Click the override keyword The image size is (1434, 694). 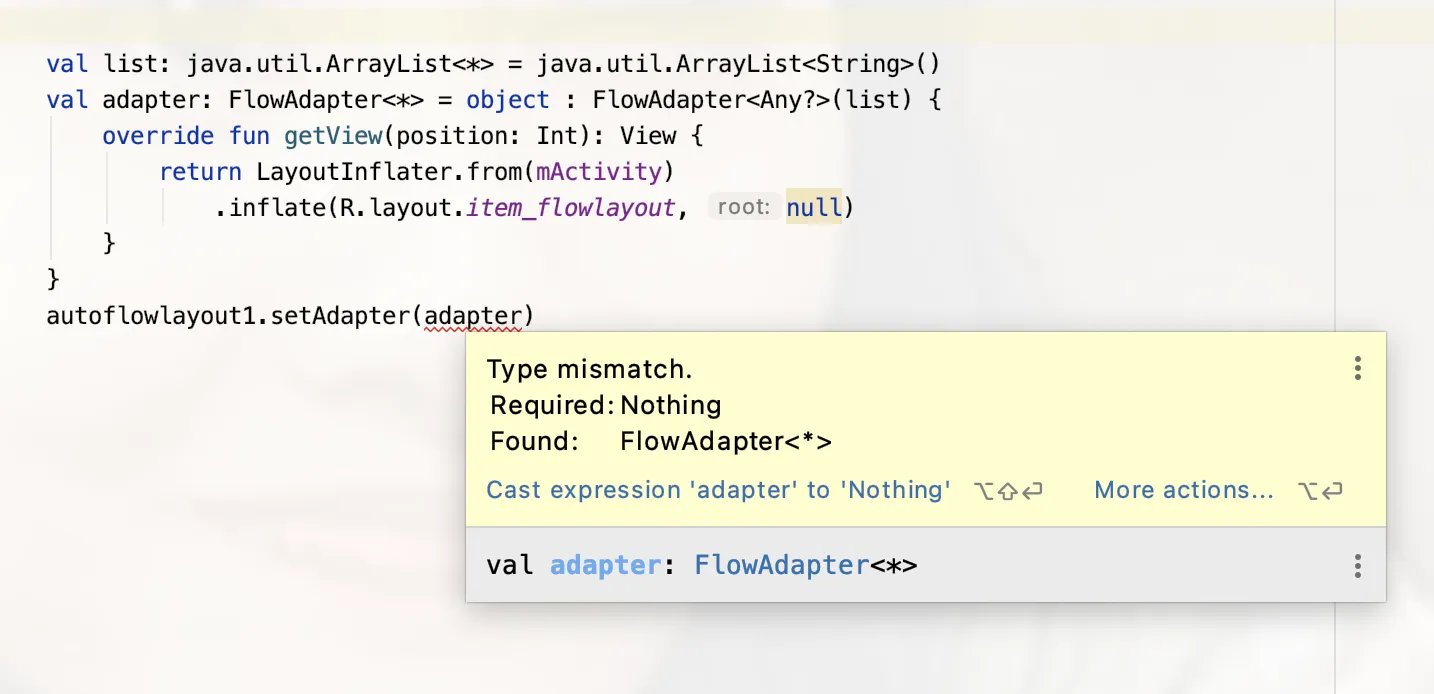click(158, 136)
